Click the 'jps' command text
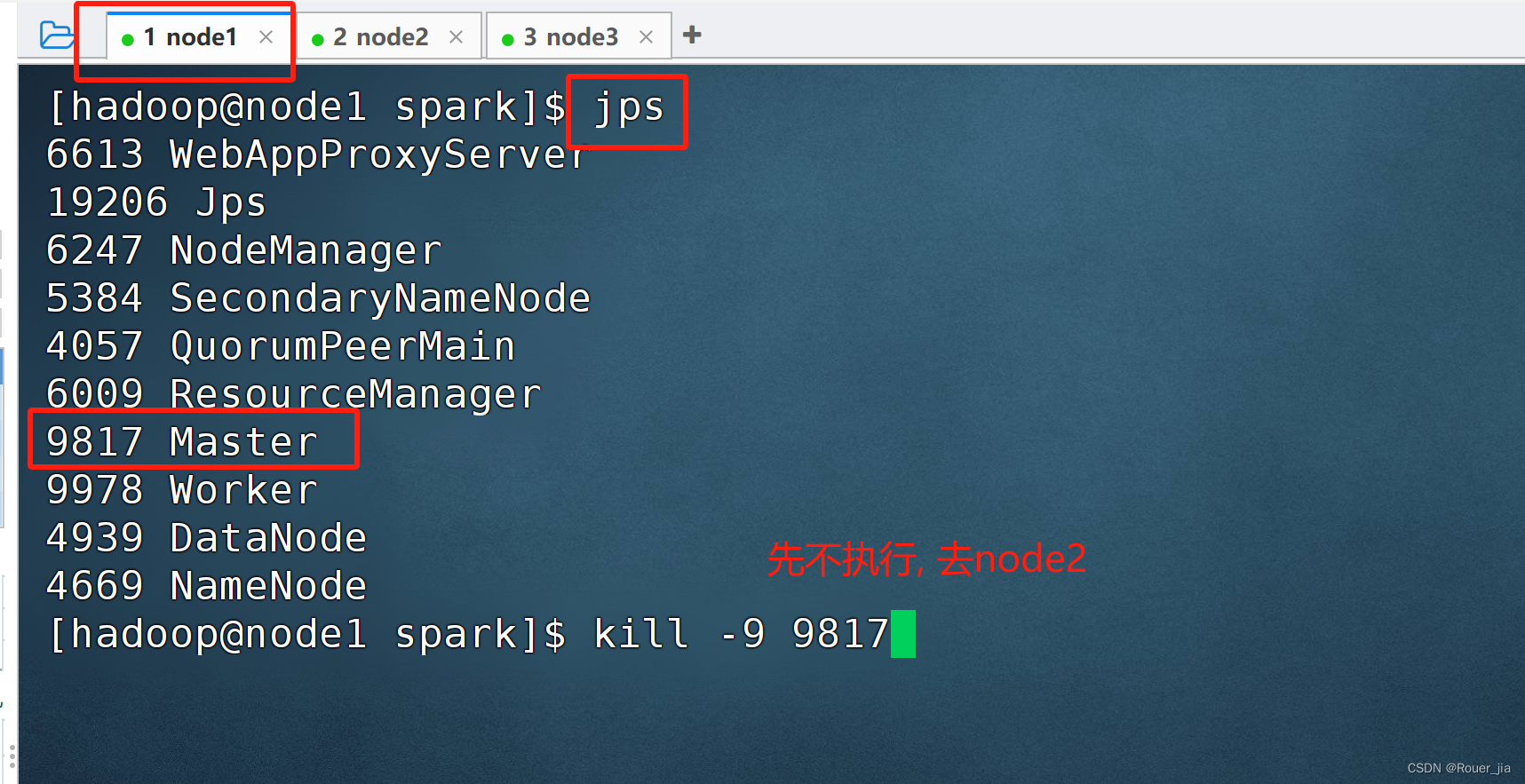The height and width of the screenshot is (784, 1525). (x=629, y=108)
